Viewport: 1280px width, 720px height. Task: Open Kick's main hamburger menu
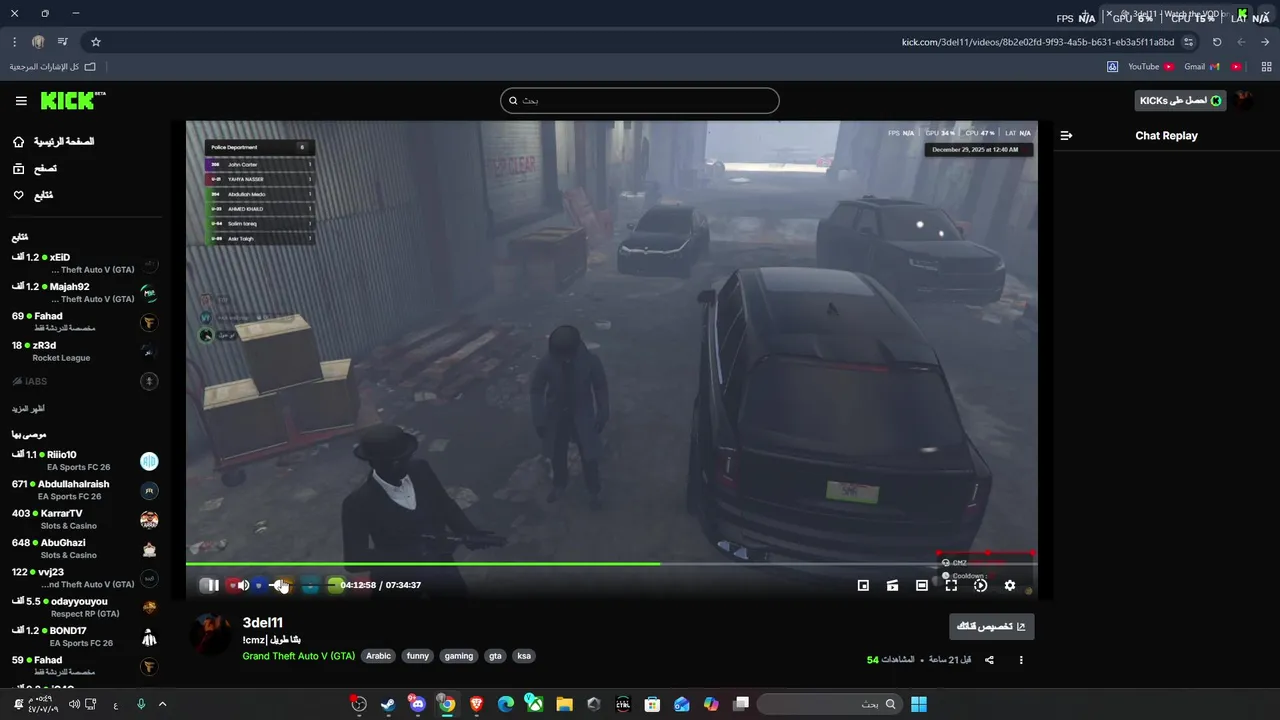click(x=21, y=101)
